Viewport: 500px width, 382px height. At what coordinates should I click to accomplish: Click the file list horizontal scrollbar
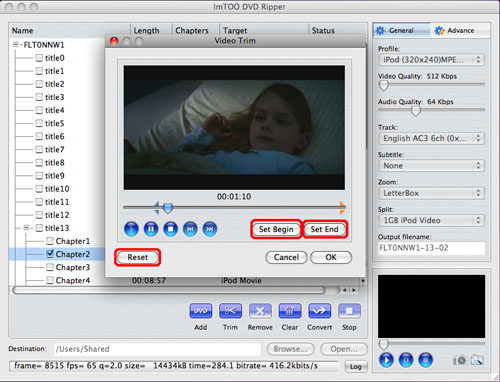tap(169, 290)
